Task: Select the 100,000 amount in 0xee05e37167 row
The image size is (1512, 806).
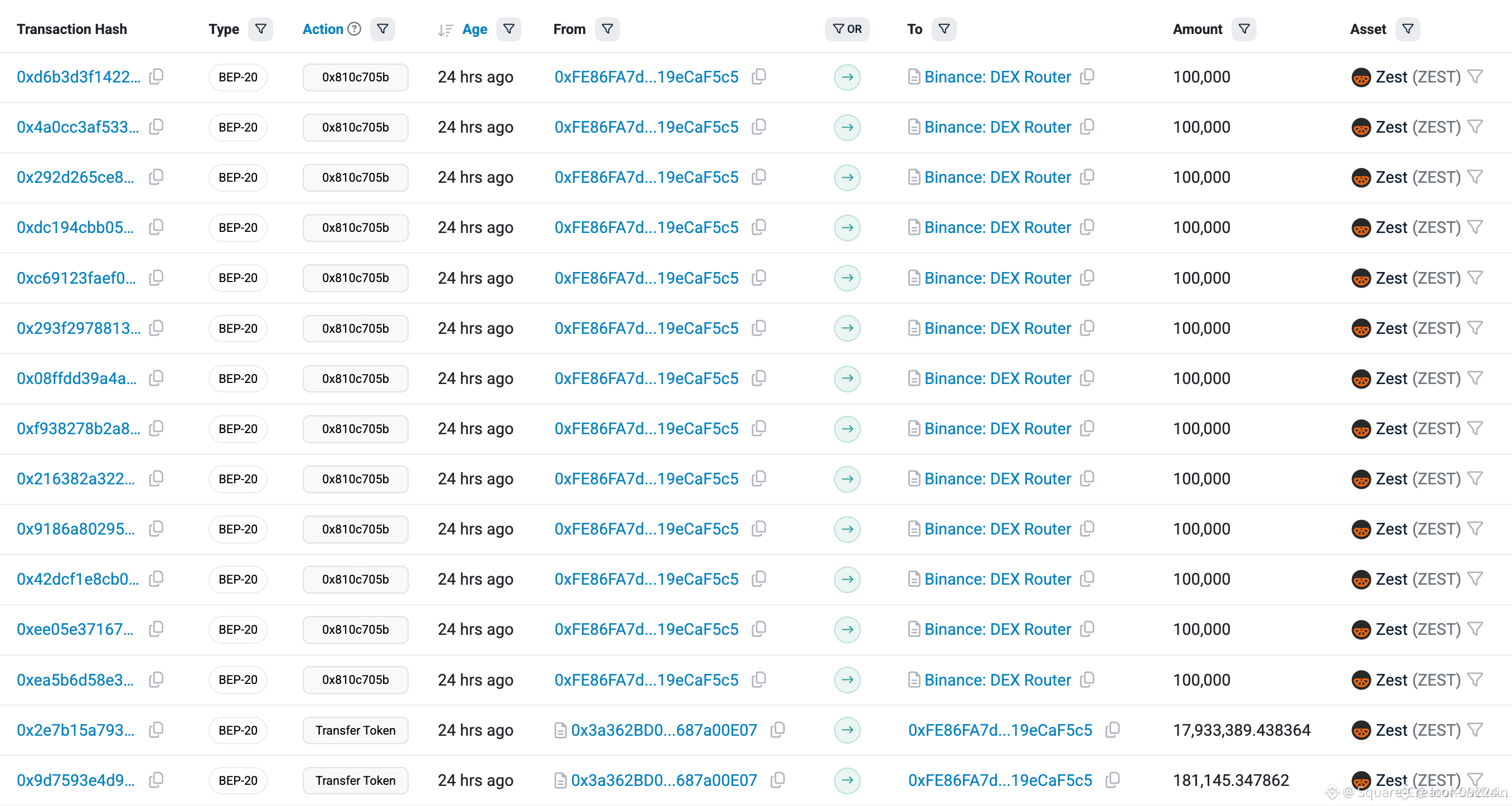Action: pos(1201,629)
